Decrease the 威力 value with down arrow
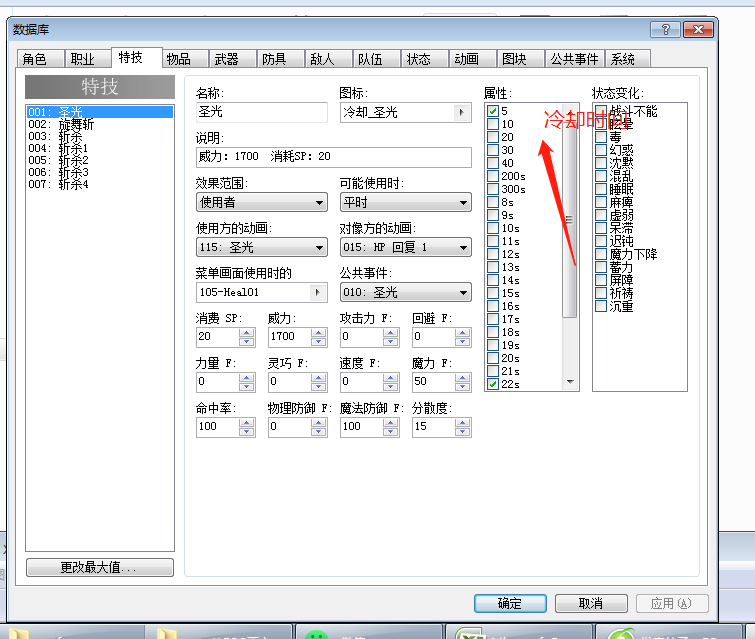Viewport: 755px width, 639px height. pyautogui.click(x=318, y=341)
